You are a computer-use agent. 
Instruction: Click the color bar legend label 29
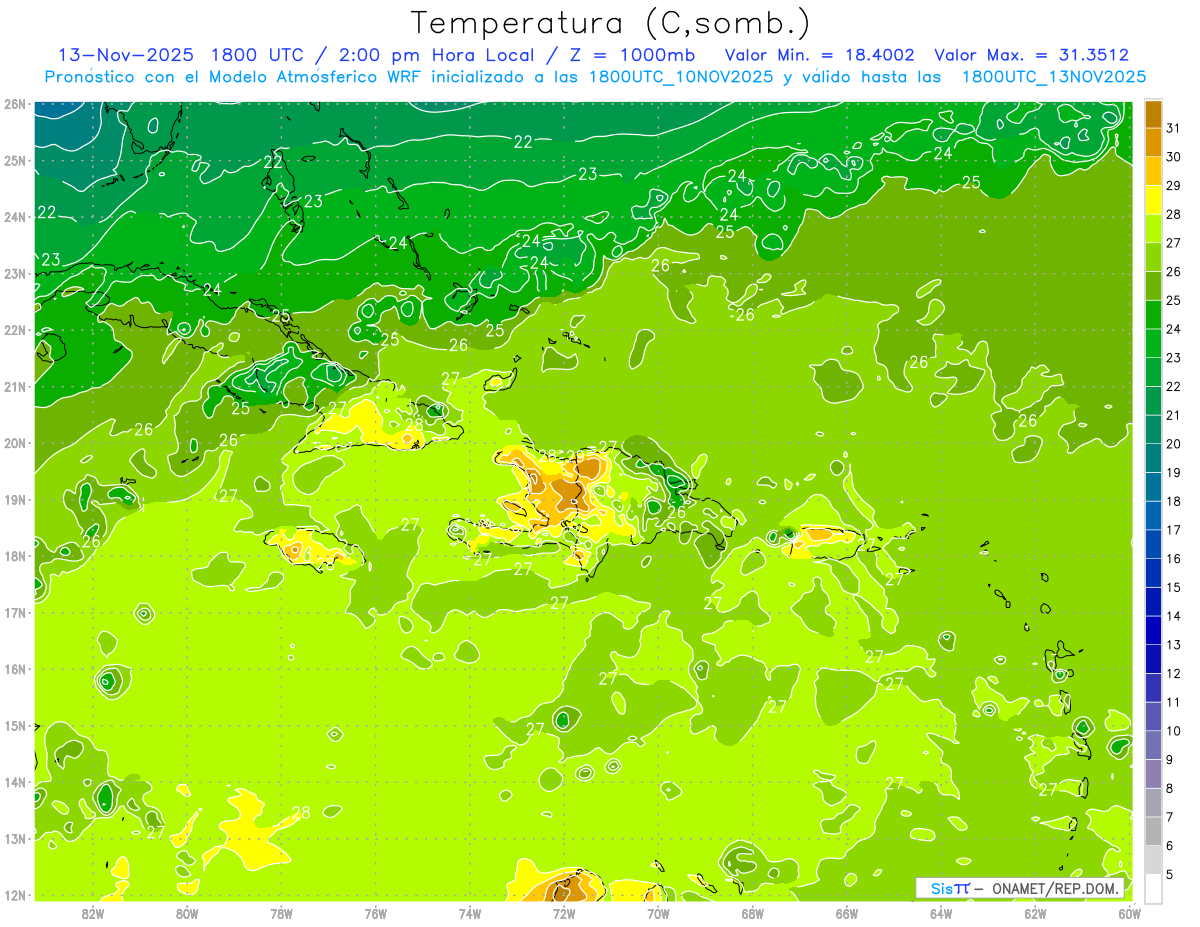(1174, 185)
